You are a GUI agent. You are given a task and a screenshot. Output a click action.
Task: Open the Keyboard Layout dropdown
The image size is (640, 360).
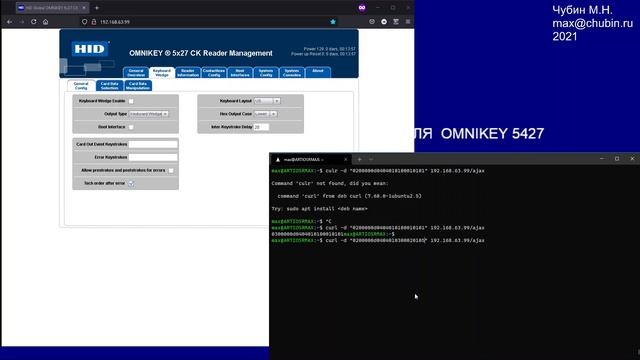pyautogui.click(x=267, y=101)
